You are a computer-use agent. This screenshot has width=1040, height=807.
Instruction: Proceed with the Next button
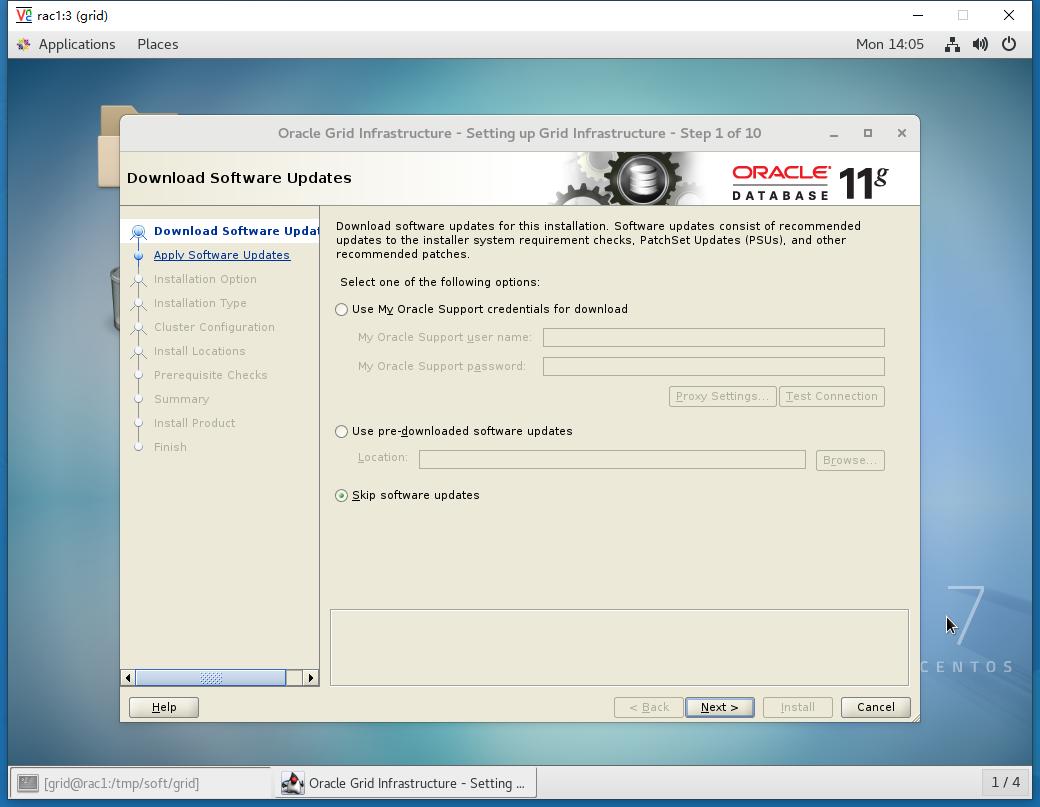click(720, 708)
